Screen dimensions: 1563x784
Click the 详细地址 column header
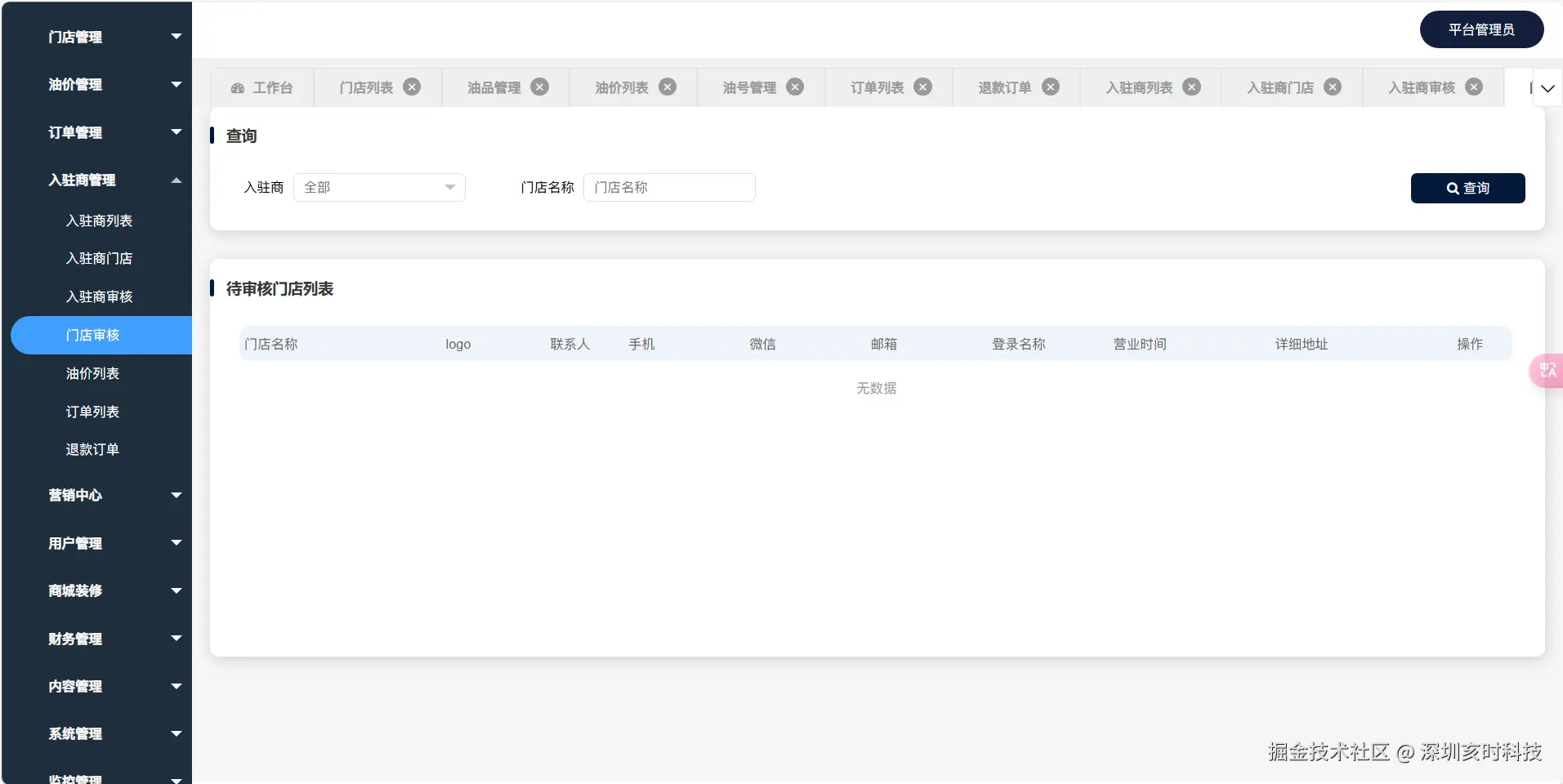tap(1302, 344)
